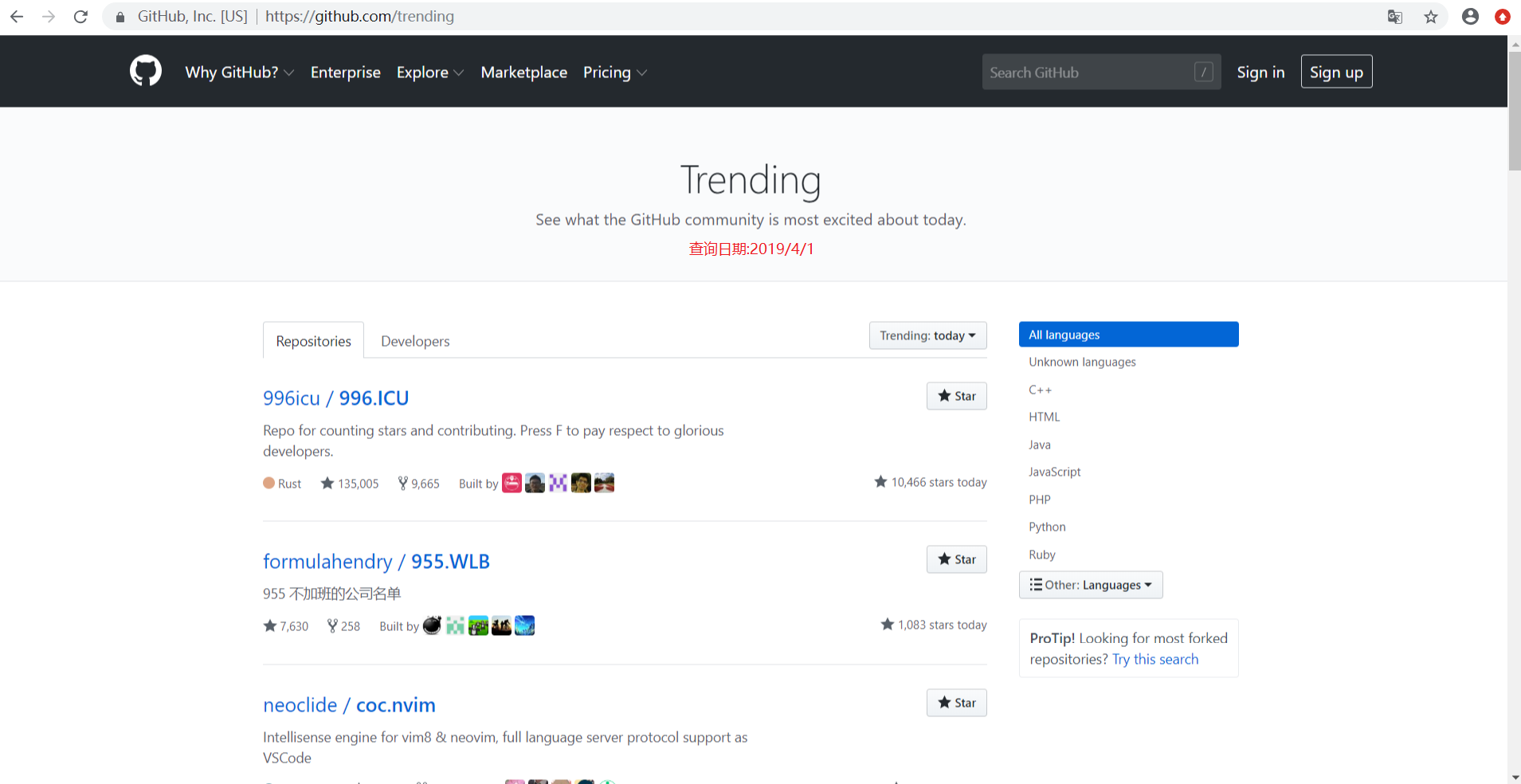Image resolution: width=1521 pixels, height=784 pixels.
Task: Click the 10,466 stars today text
Action: coord(931,482)
